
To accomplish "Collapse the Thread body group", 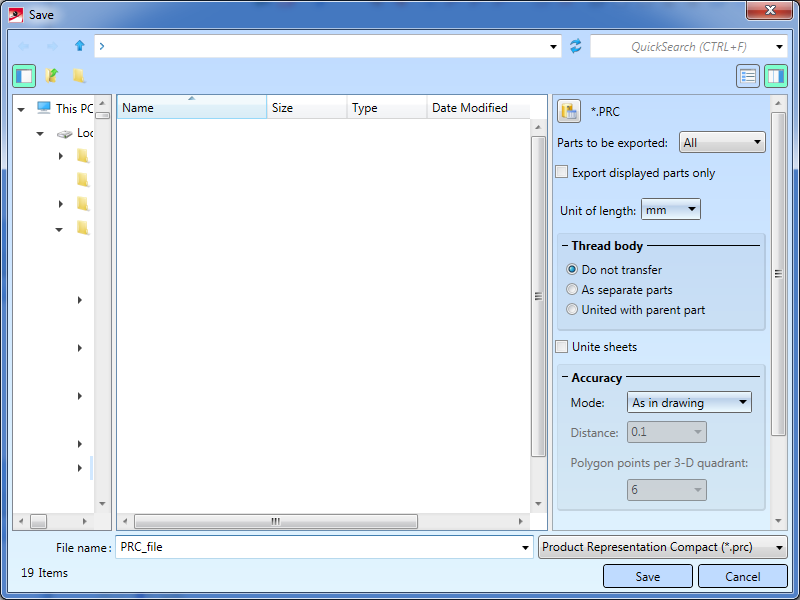I will (565, 246).
